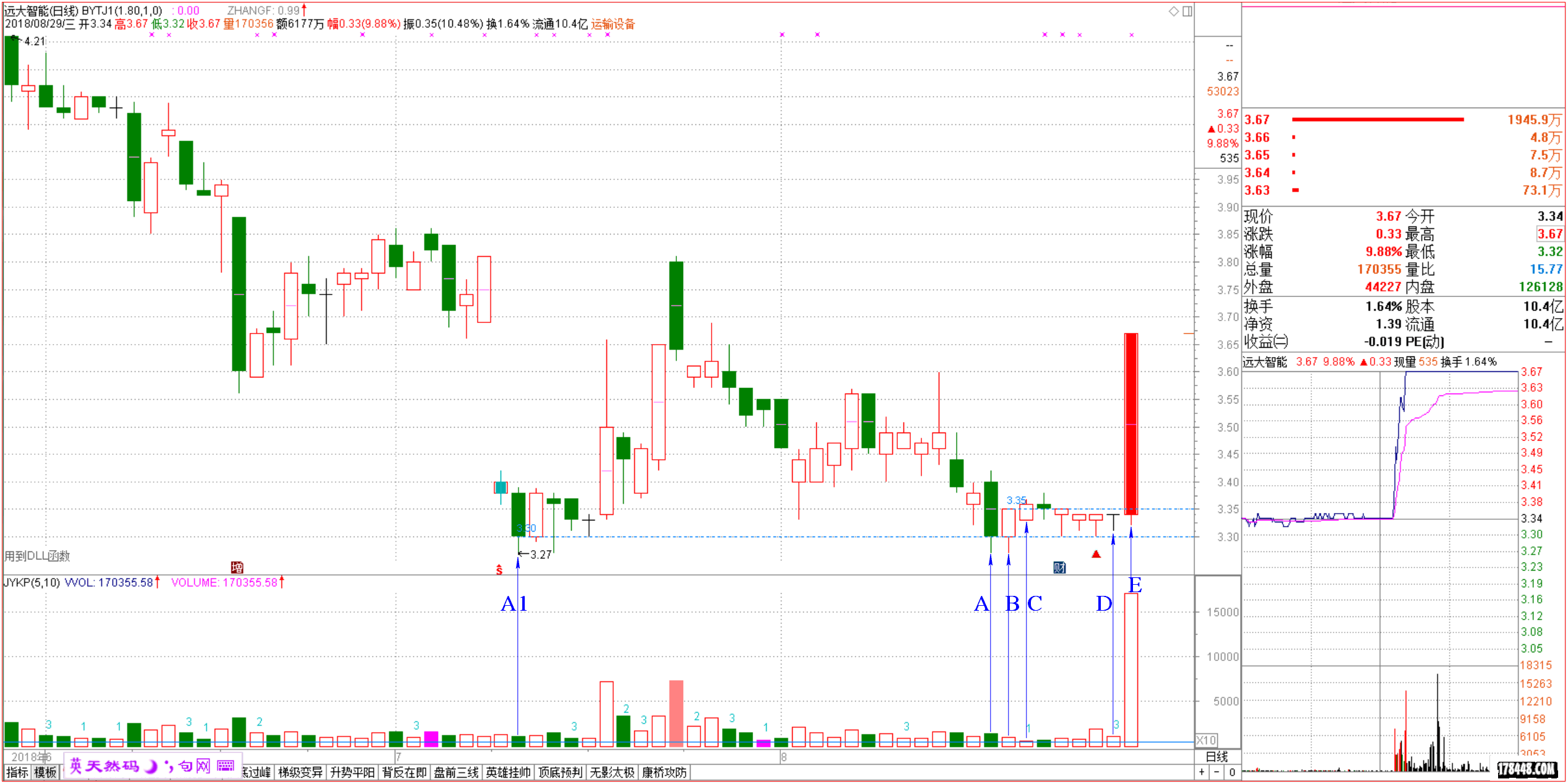Click the 净资 1.39 value
The image size is (1568, 784).
1389,324
